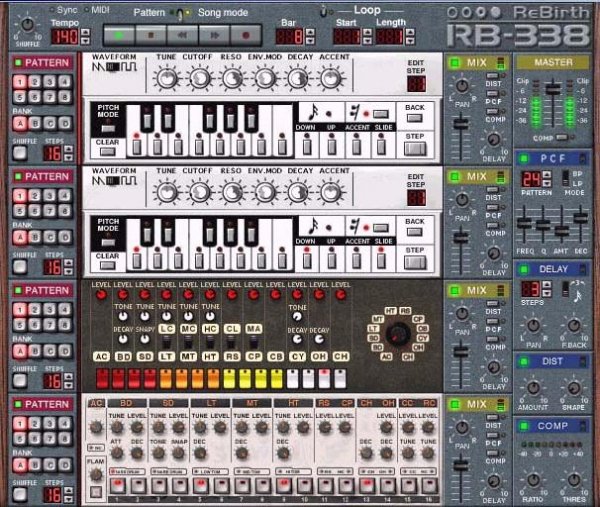Click second synth Decay knob

pos(298,192)
